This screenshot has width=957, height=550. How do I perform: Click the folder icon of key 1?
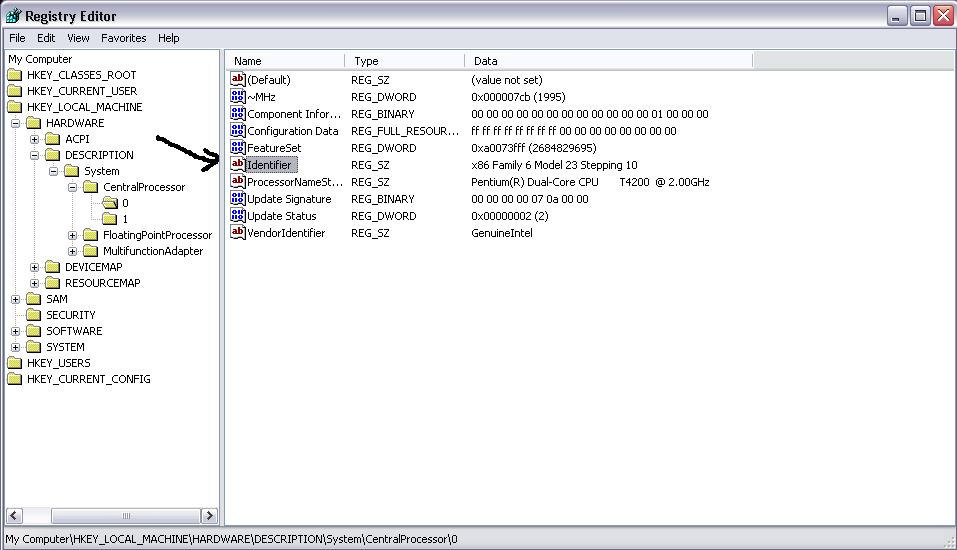pyautogui.click(x=110, y=219)
